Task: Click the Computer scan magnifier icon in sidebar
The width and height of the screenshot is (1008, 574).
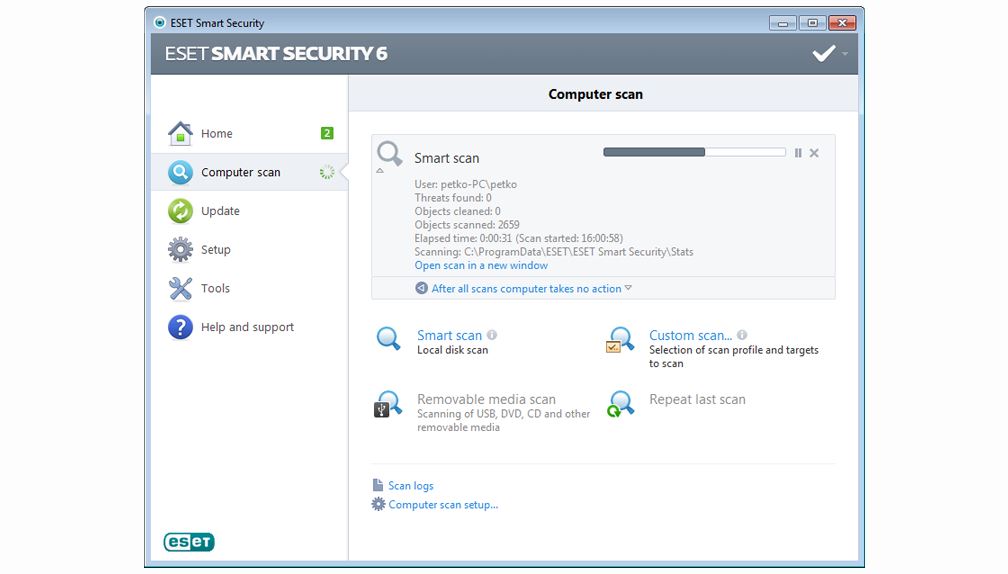Action: pyautogui.click(x=180, y=172)
